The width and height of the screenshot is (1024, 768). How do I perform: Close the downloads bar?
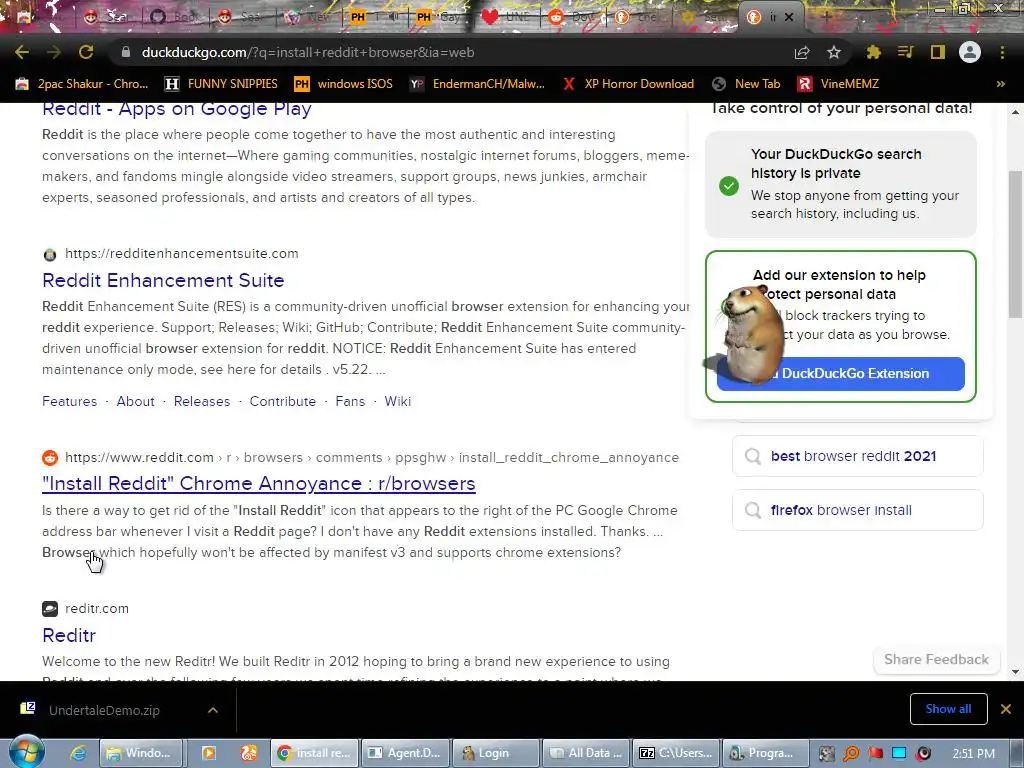(x=1006, y=709)
